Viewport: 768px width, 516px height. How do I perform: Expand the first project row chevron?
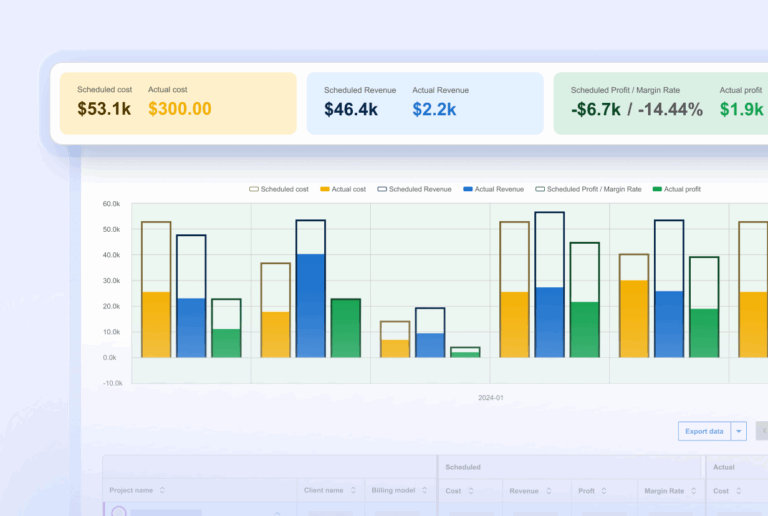(278, 512)
